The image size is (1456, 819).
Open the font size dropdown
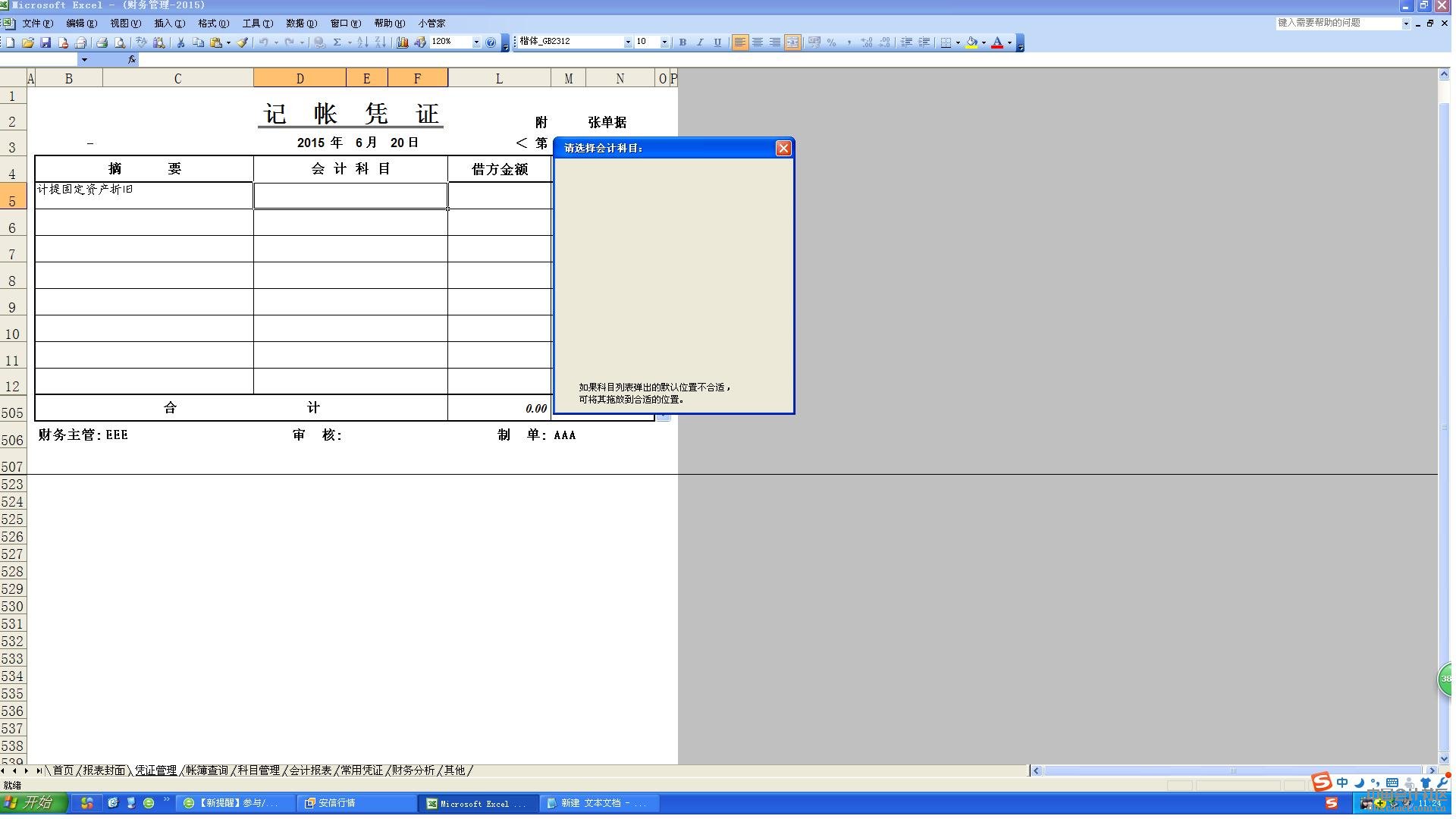pos(664,42)
